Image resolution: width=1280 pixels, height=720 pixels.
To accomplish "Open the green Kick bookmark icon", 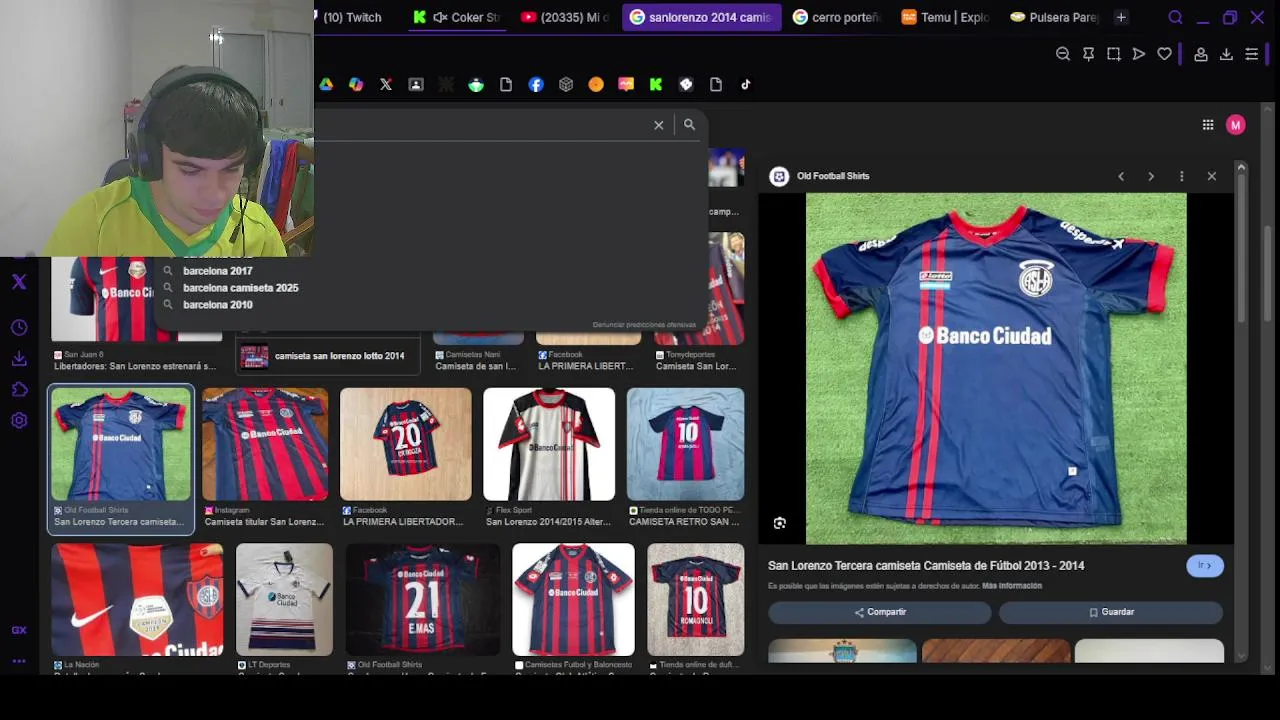I will pyautogui.click(x=656, y=85).
